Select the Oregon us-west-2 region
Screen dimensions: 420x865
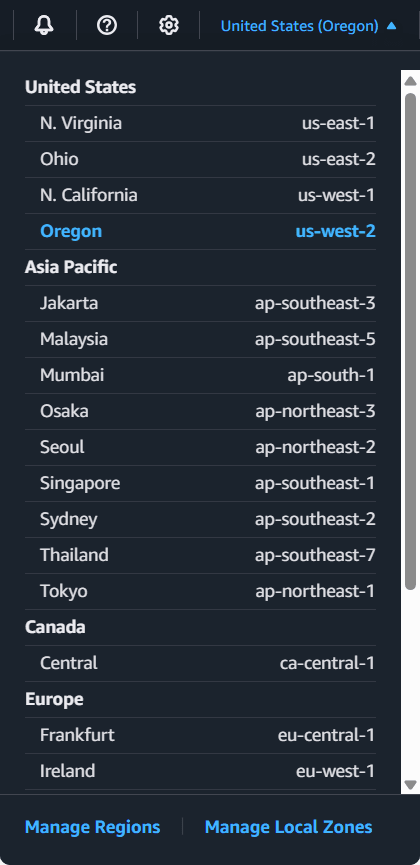200,231
